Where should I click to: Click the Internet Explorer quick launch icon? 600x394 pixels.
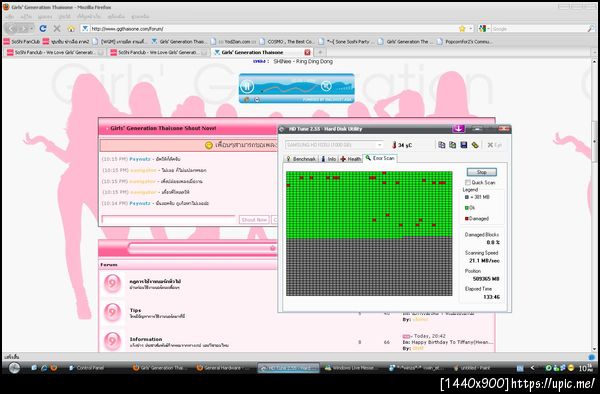pyautogui.click(x=44, y=368)
